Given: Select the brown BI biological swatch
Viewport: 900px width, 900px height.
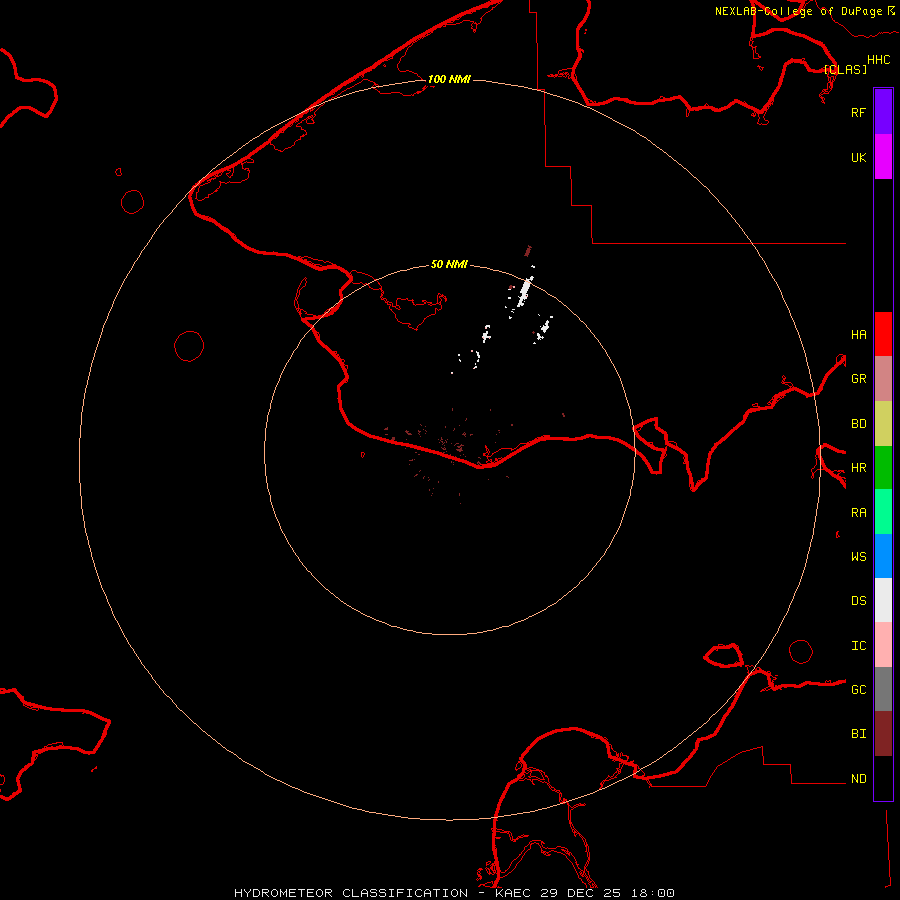Looking at the screenshot, I should click(x=883, y=733).
